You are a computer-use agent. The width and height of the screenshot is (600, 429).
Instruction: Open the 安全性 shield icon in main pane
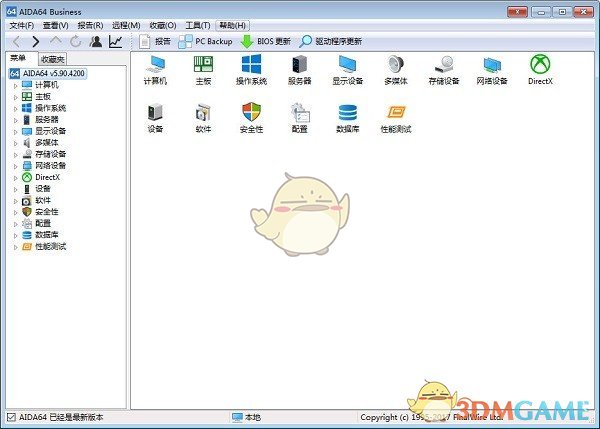point(251,118)
